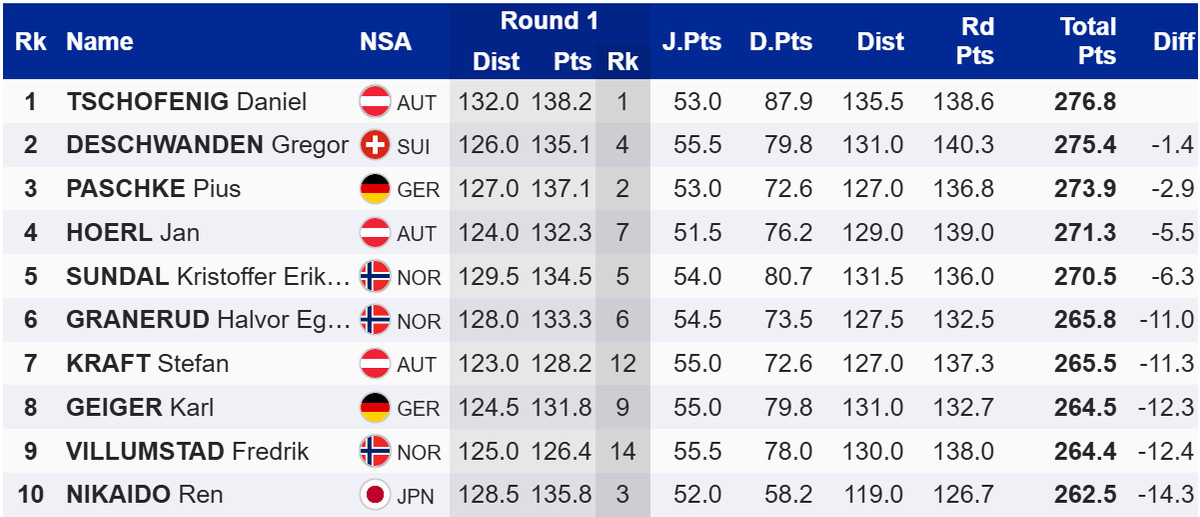Click Austria flag icon beside Tschofenig
This screenshot has height=517, width=1200.
pyautogui.click(x=375, y=102)
